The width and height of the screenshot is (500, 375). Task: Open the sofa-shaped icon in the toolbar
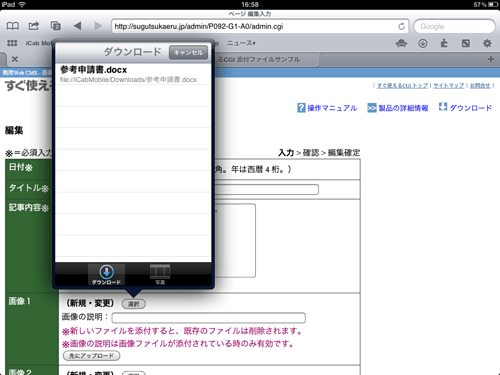point(401,43)
